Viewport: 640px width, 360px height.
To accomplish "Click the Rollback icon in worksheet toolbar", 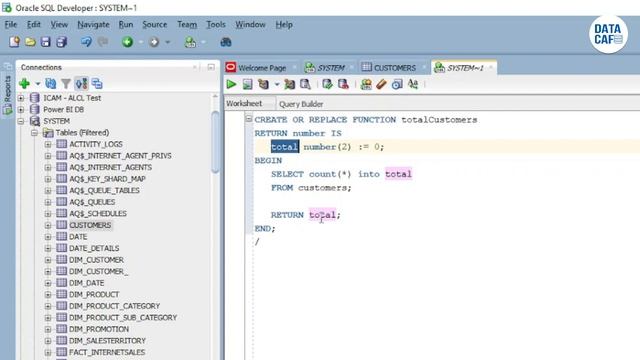I will pyautogui.click(x=343, y=84).
